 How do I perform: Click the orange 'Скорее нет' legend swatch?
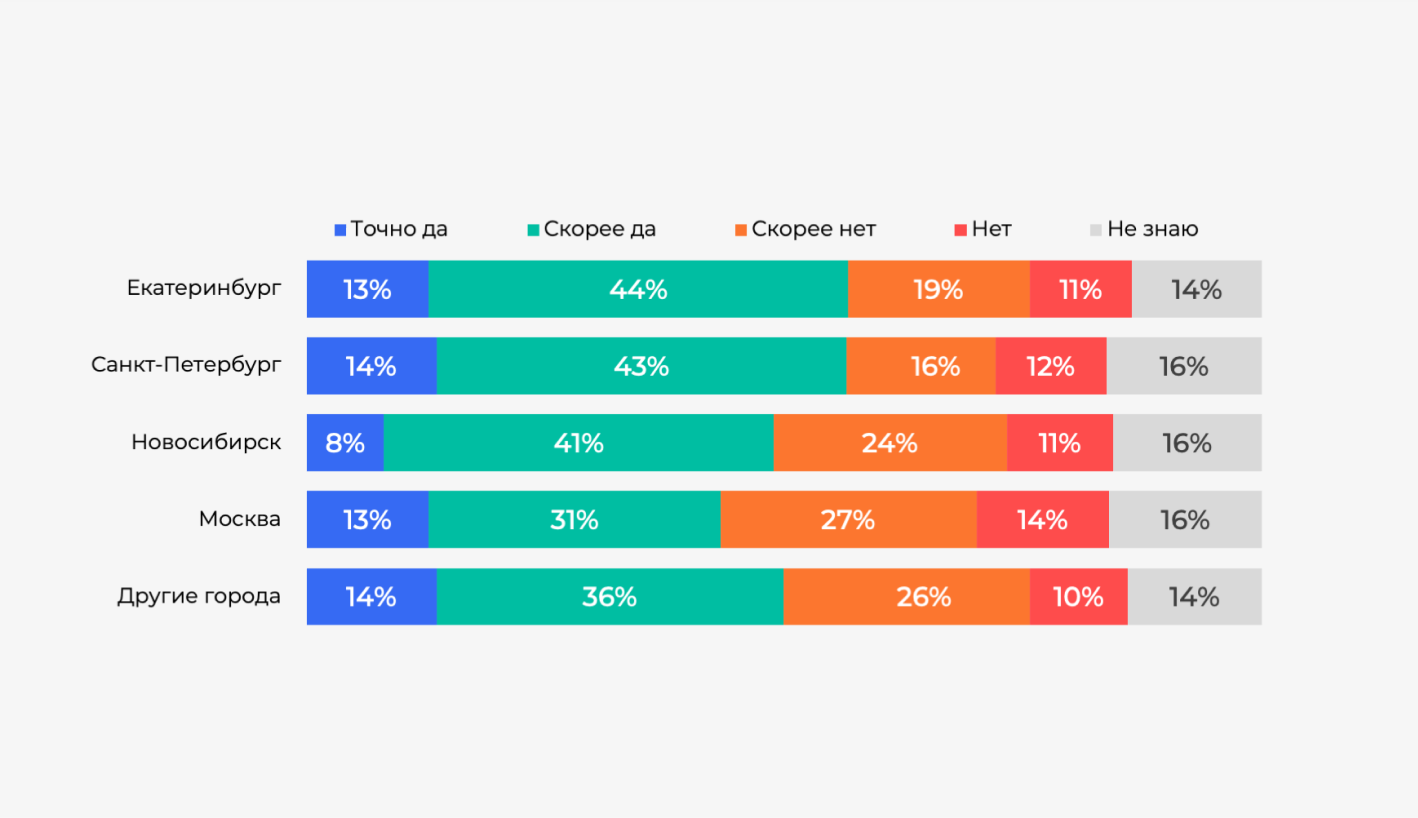click(x=741, y=230)
